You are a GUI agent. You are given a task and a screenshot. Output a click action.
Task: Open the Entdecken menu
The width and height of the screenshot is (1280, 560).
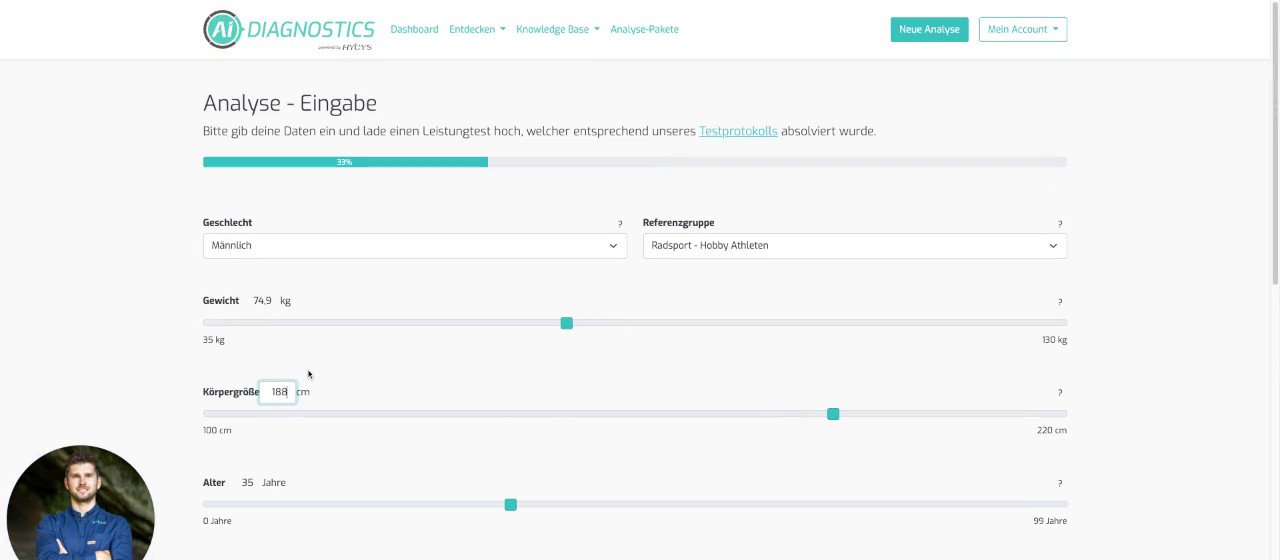click(x=477, y=29)
